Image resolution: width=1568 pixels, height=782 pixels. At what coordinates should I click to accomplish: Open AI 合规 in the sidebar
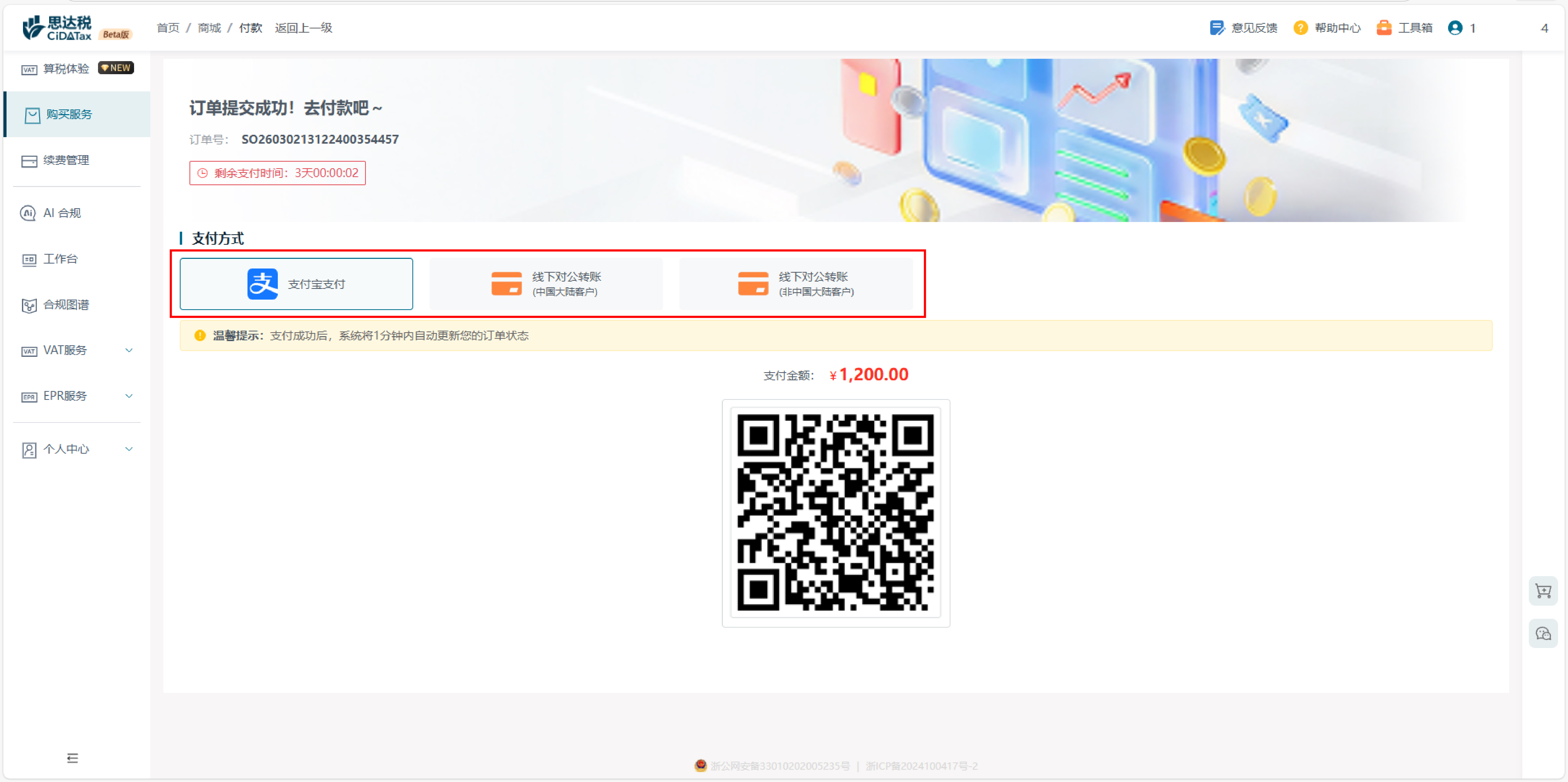pyautogui.click(x=61, y=213)
